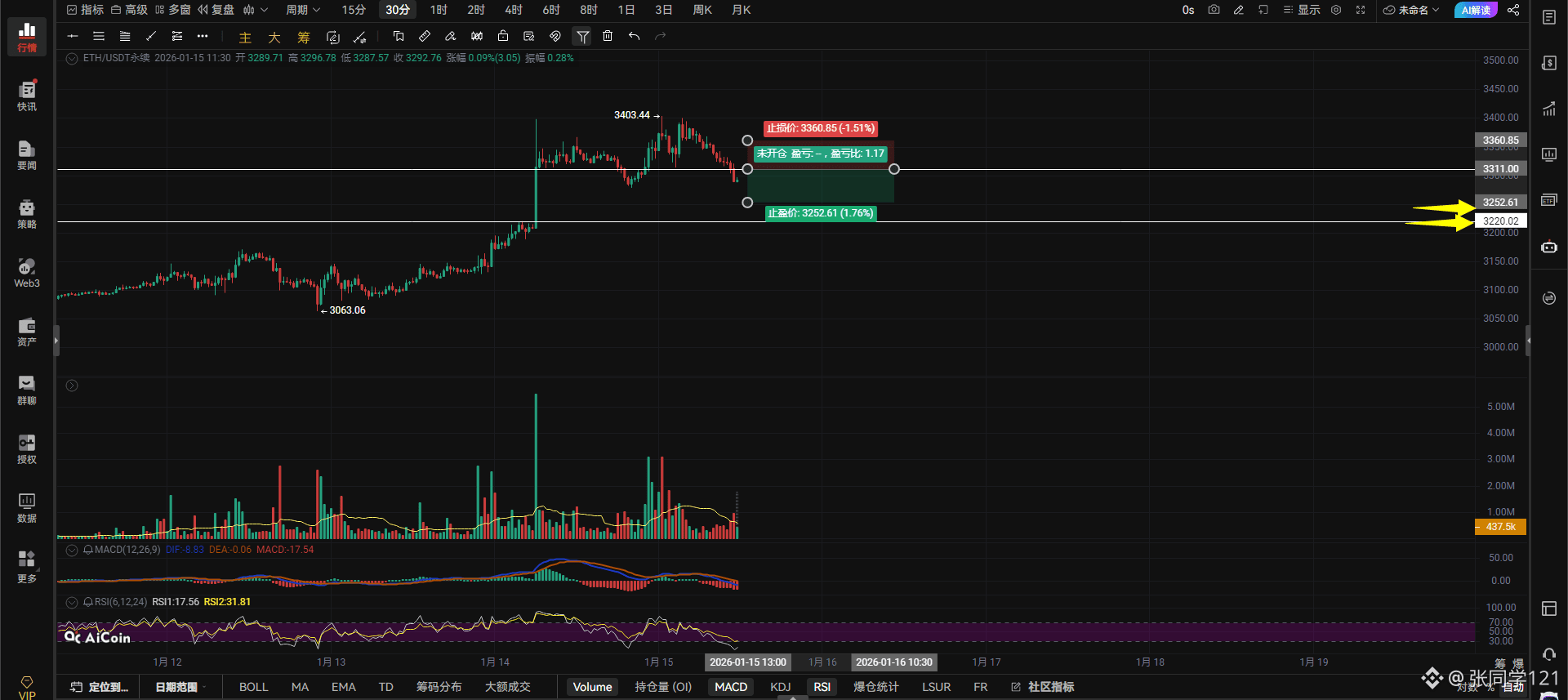
Task: Open the 指标 indicators button
Action: pyautogui.click(x=86, y=10)
